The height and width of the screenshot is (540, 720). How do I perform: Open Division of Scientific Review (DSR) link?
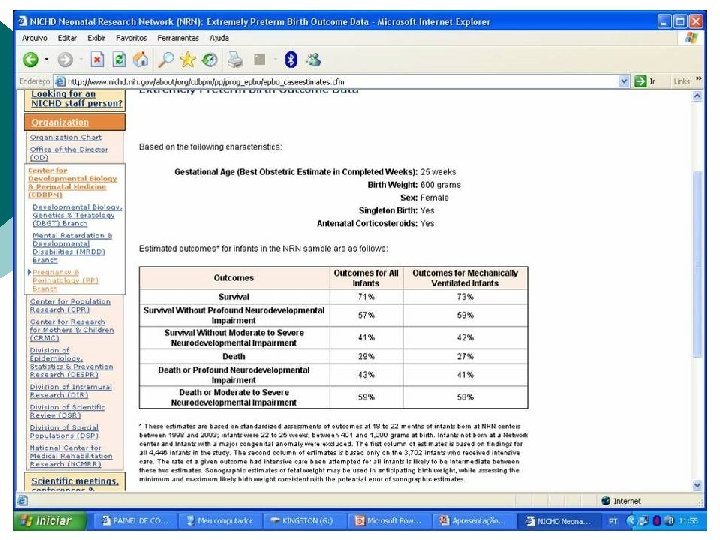pyautogui.click(x=67, y=411)
